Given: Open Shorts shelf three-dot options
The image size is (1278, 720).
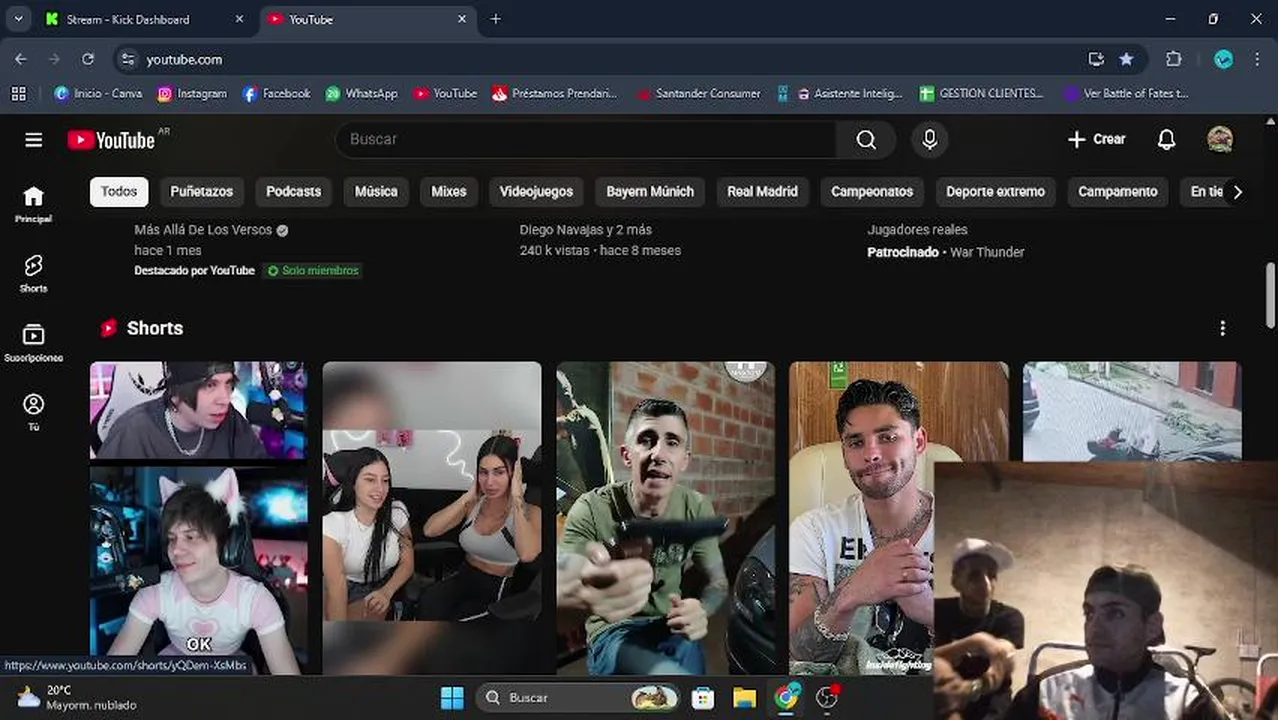Looking at the screenshot, I should [1222, 328].
